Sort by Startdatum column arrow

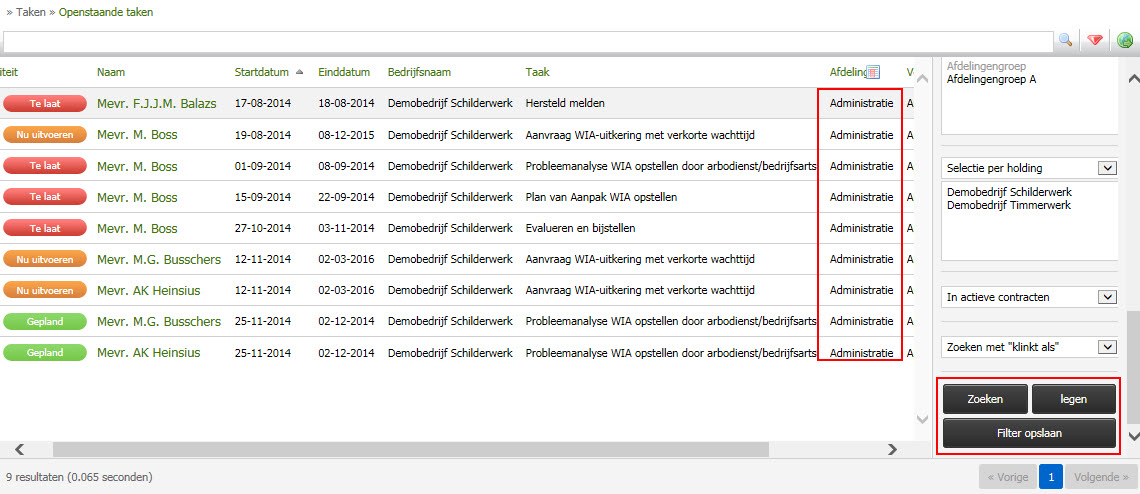tap(299, 72)
